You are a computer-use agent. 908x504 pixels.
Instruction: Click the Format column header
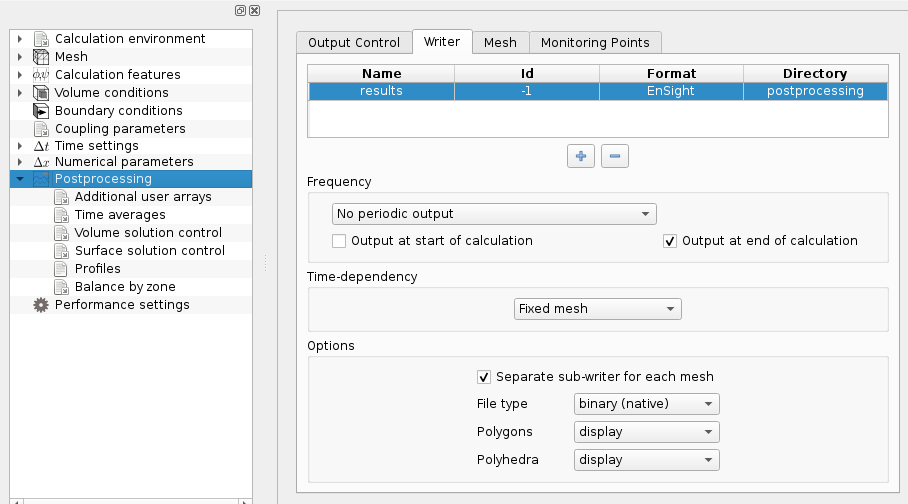[671, 74]
